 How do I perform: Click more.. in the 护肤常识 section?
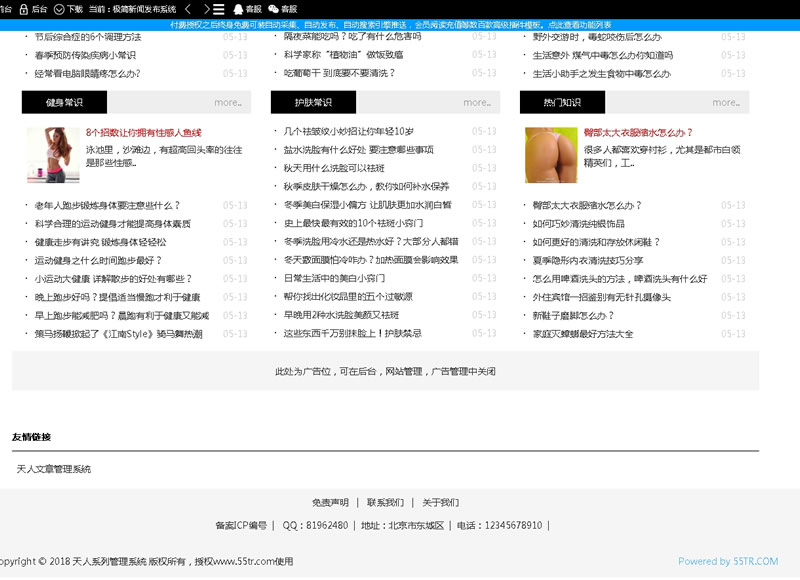pyautogui.click(x=476, y=102)
